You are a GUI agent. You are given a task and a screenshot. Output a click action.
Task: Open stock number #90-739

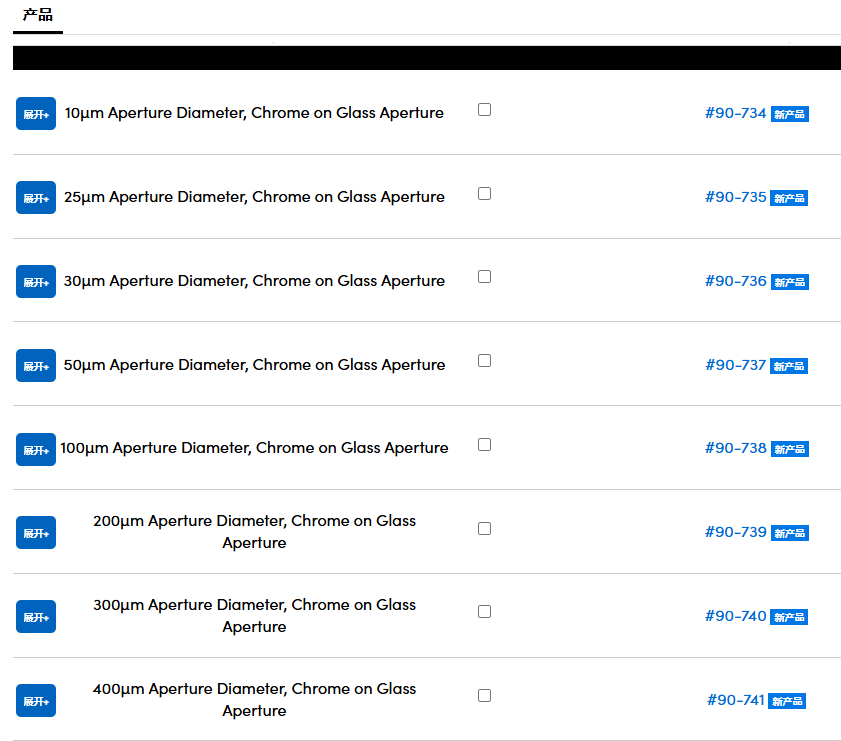[x=735, y=532]
